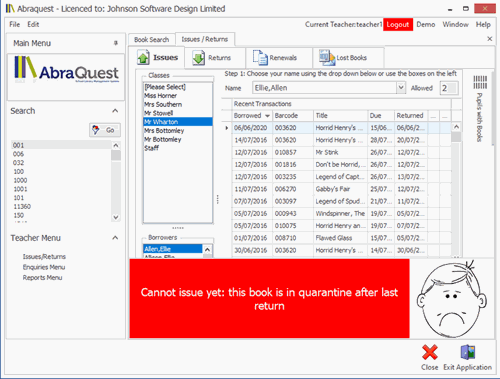Image resolution: width=500 pixels, height=379 pixels.
Task: Close the Issues / Returns document tab
Action: click(490, 39)
